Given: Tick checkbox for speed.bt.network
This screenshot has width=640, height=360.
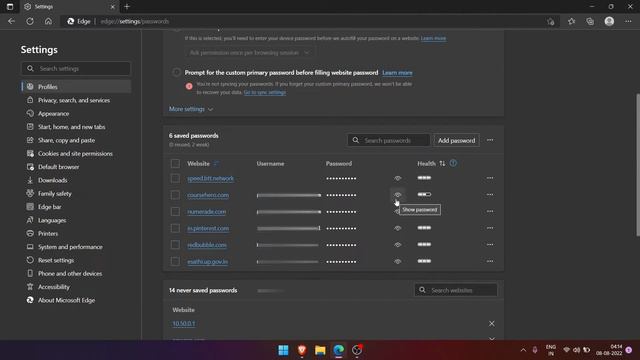Looking at the screenshot, I should click(x=175, y=178).
